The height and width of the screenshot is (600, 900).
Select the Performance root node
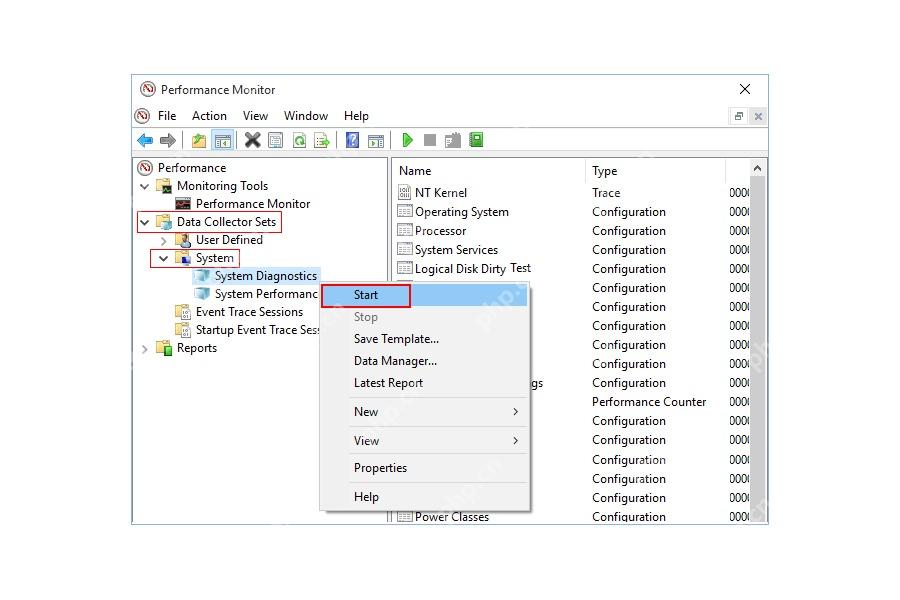[192, 168]
